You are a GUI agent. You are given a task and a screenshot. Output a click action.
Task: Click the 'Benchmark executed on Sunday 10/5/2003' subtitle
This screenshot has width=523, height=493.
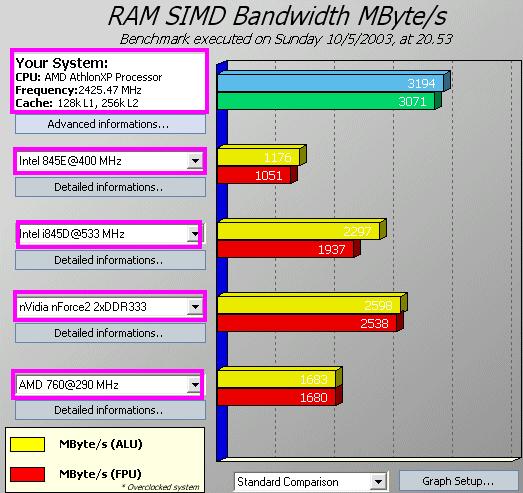256,39
